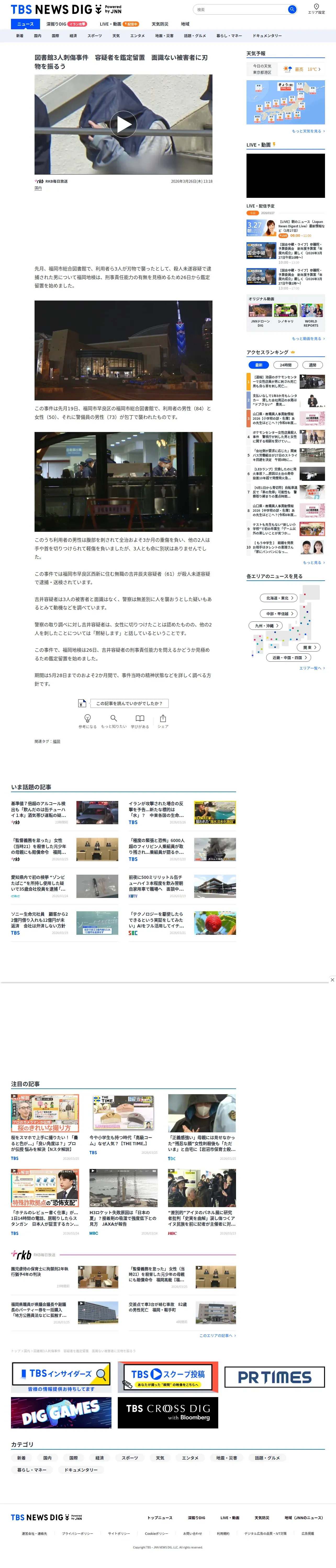Open the TBS CROSS DIG with Bloomberg banner
Viewport: 336px width, 1568px height.
(x=168, y=1413)
